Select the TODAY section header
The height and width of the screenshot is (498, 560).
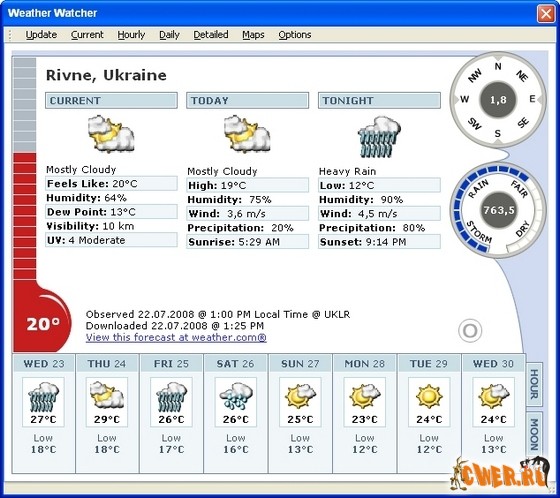pyautogui.click(x=247, y=100)
